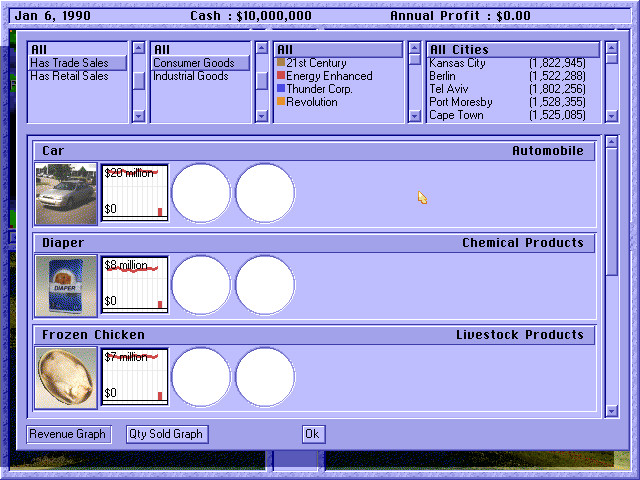Click the Frozen Chicken product title
Viewport: 640px width, 480px height.
click(93, 335)
